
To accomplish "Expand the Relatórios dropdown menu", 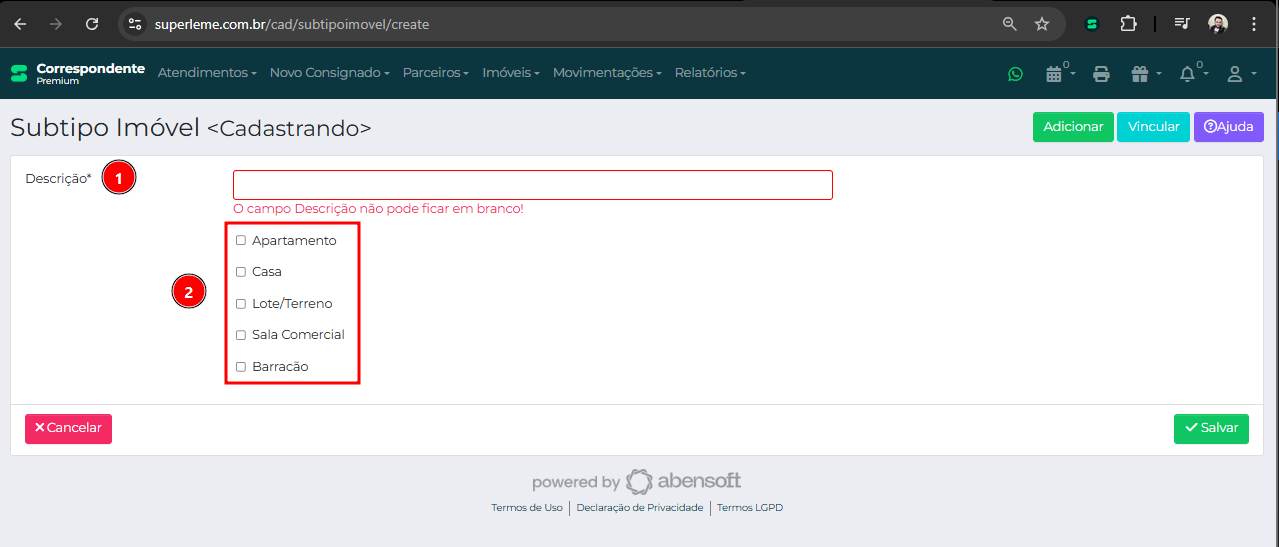I will click(709, 73).
